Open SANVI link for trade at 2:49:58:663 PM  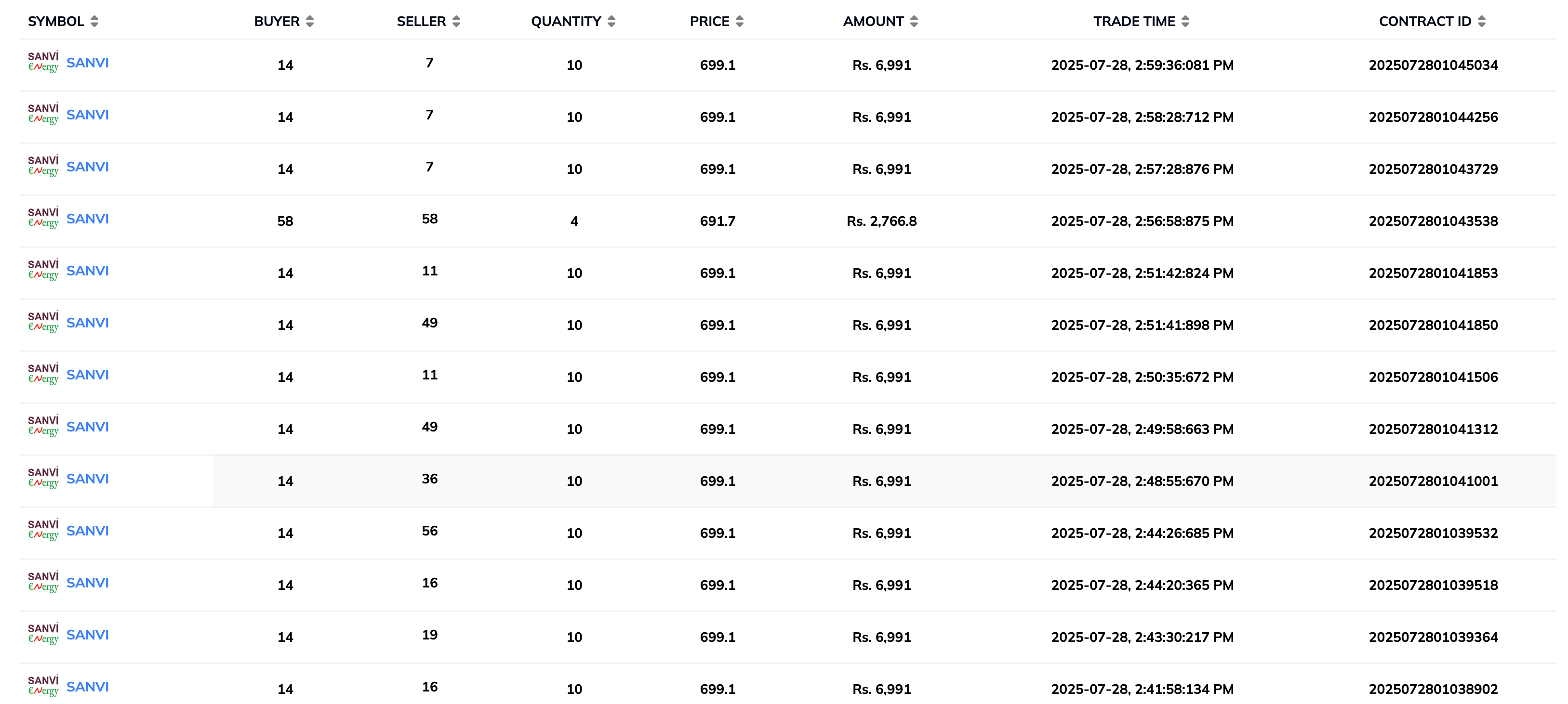tap(88, 427)
